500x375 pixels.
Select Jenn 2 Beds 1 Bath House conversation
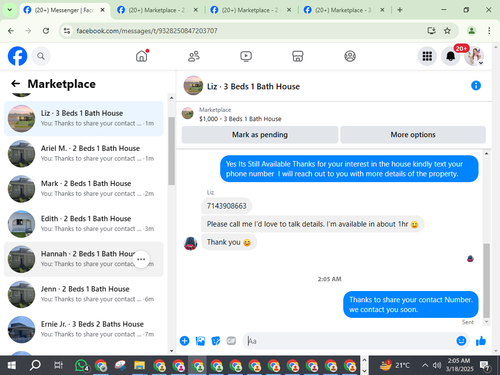[x=84, y=294]
